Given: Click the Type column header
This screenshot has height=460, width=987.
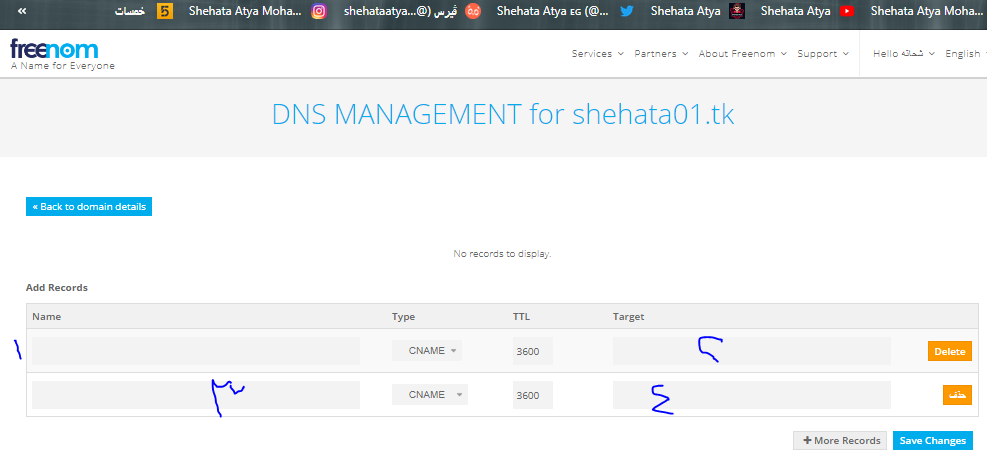Looking at the screenshot, I should [403, 317].
